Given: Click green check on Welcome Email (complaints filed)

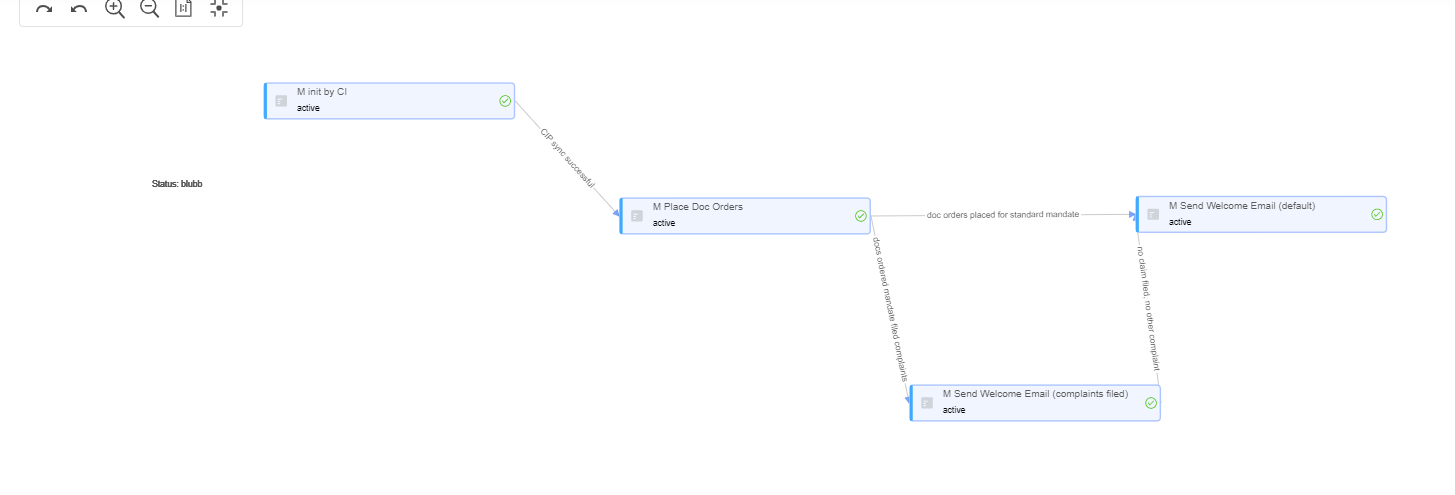Looking at the screenshot, I should click(x=1151, y=403).
